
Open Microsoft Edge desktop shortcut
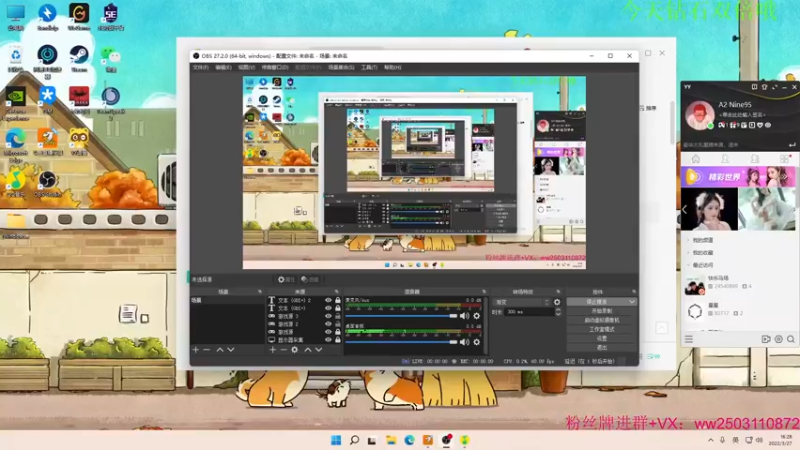point(15,143)
